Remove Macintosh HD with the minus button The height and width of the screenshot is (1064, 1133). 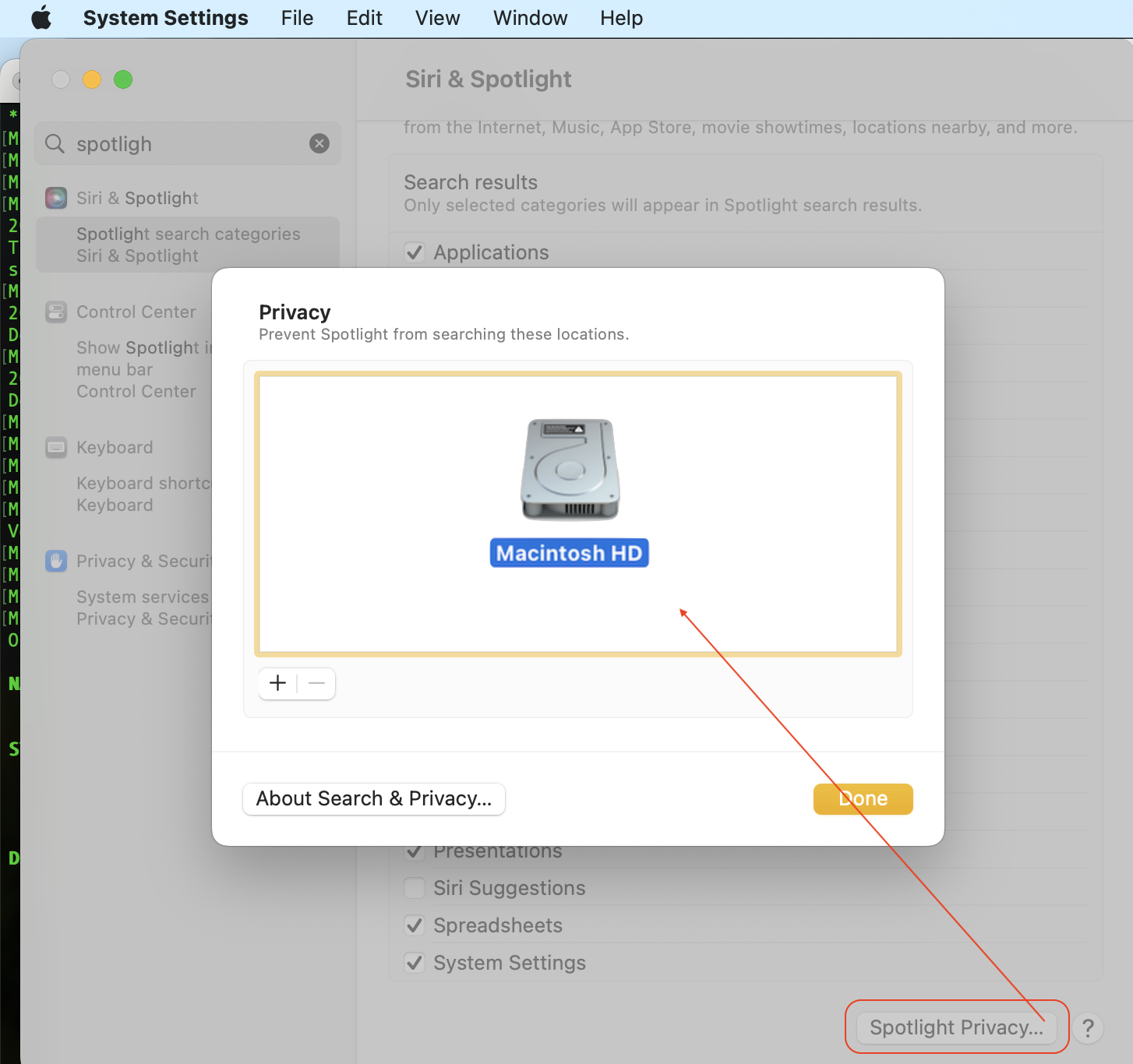[x=316, y=683]
